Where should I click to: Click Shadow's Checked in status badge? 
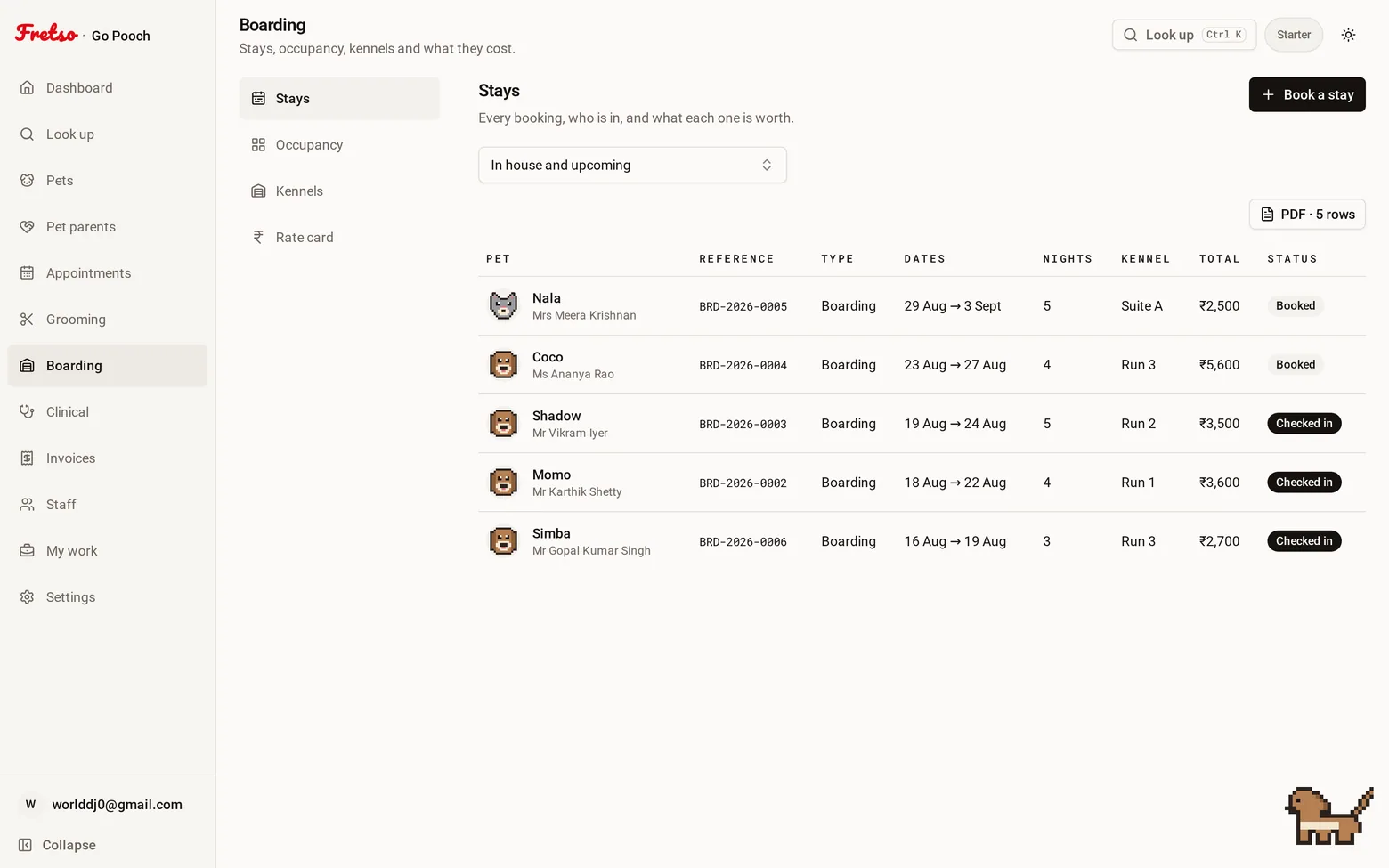click(x=1304, y=423)
